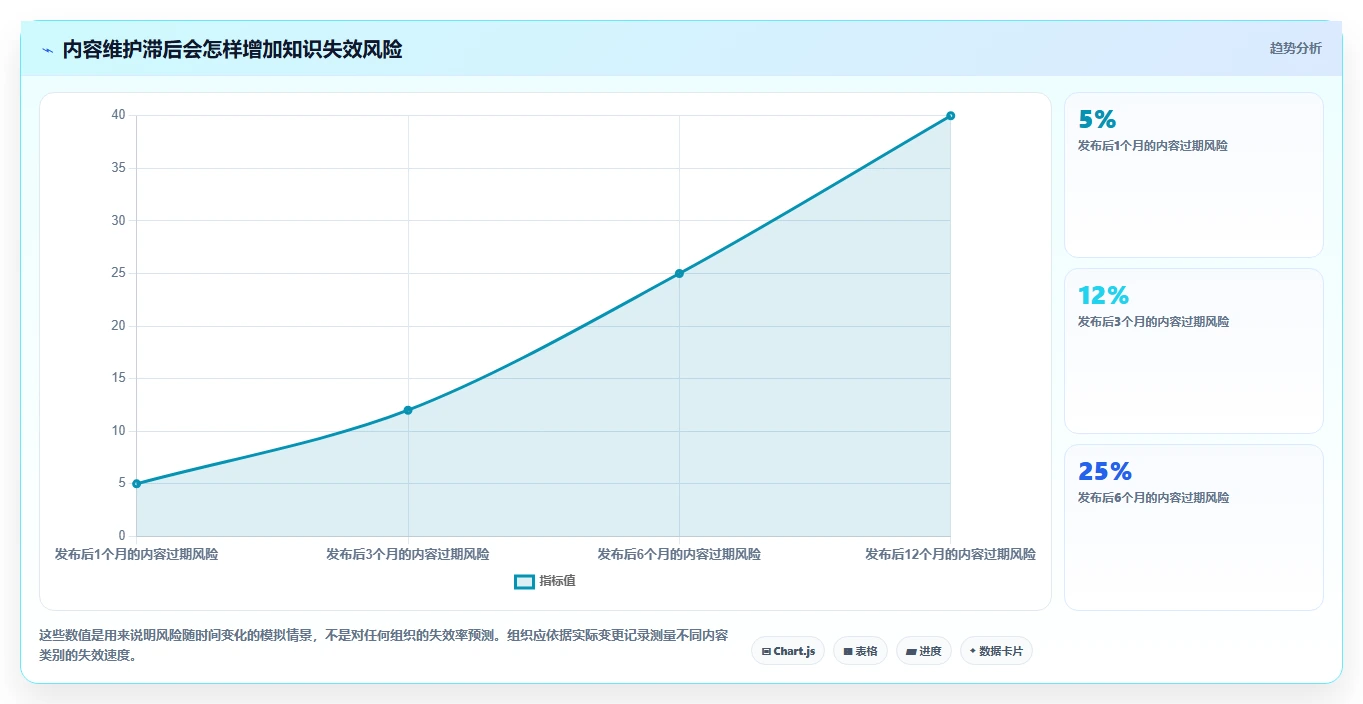Select the Chart.js tag chip
This screenshot has height=704, width=1363.
(x=788, y=651)
